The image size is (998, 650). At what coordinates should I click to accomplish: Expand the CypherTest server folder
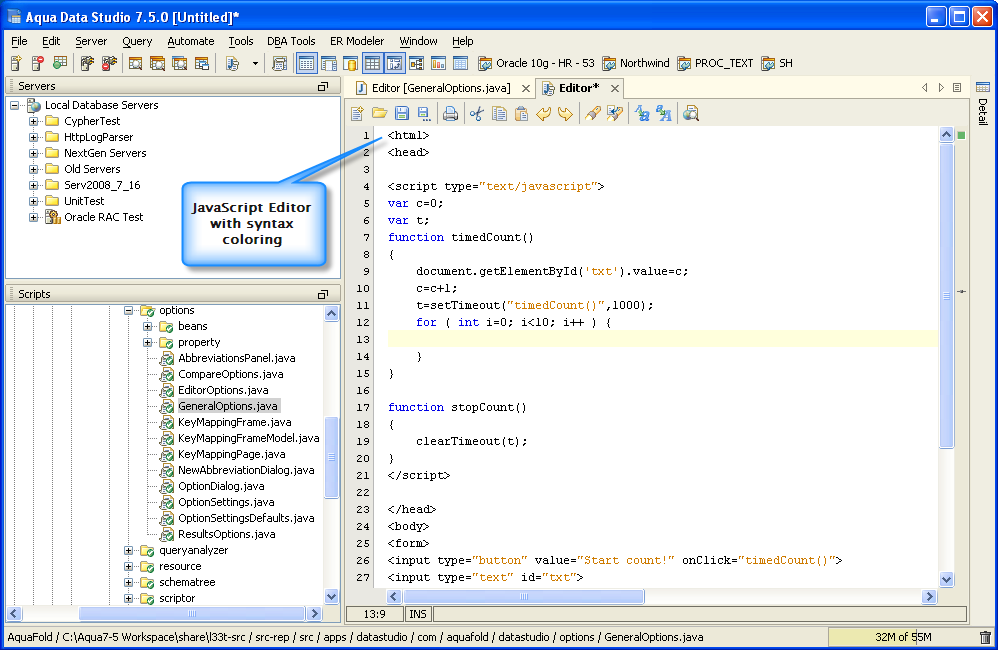pos(34,121)
